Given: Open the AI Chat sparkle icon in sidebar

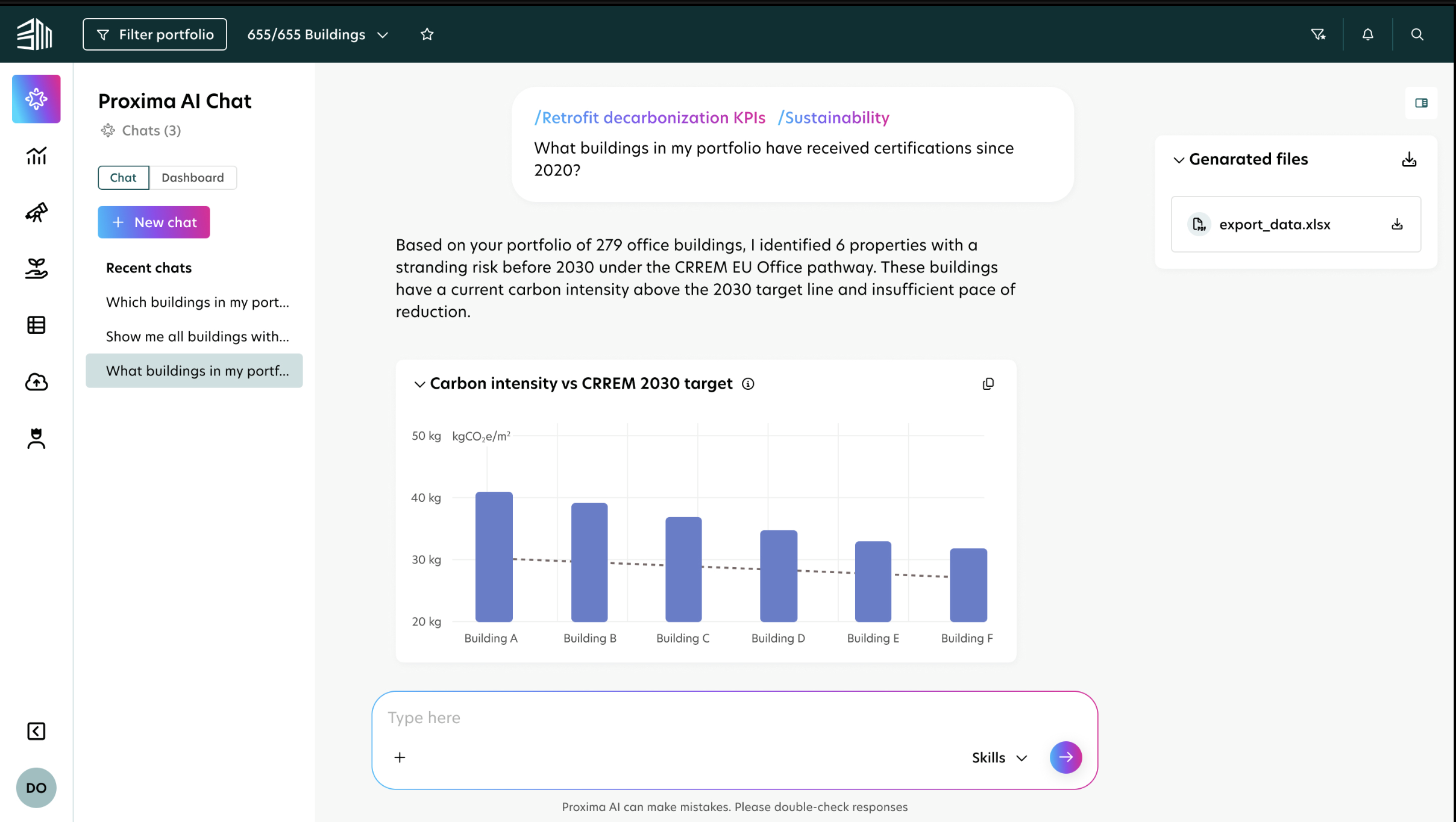Looking at the screenshot, I should click(x=36, y=99).
